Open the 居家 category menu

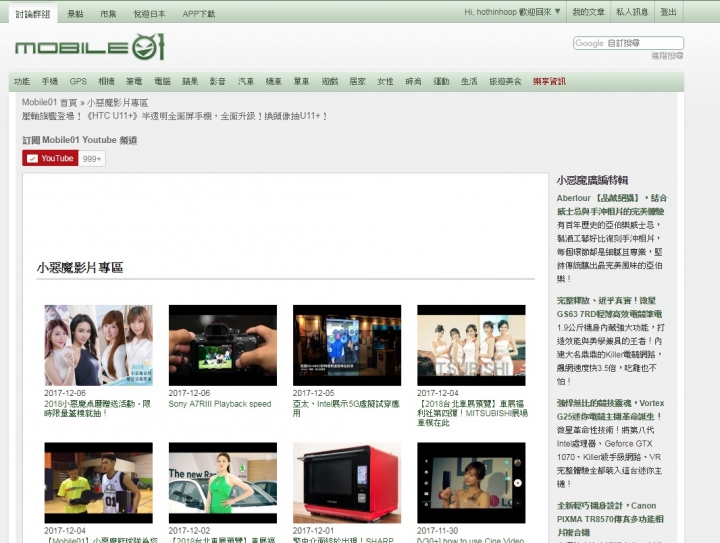[x=357, y=81]
